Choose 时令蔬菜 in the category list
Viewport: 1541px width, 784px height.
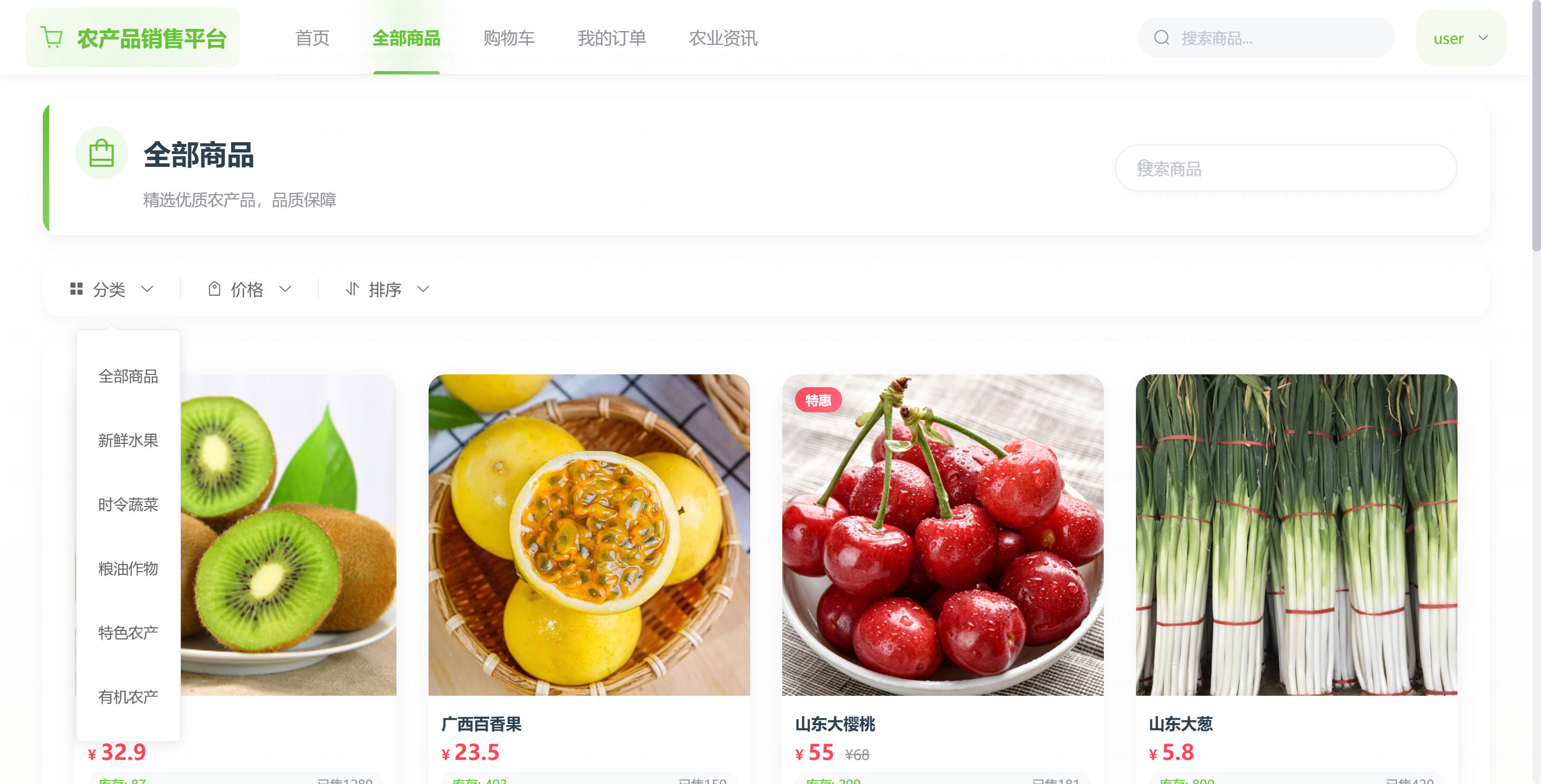coord(128,504)
